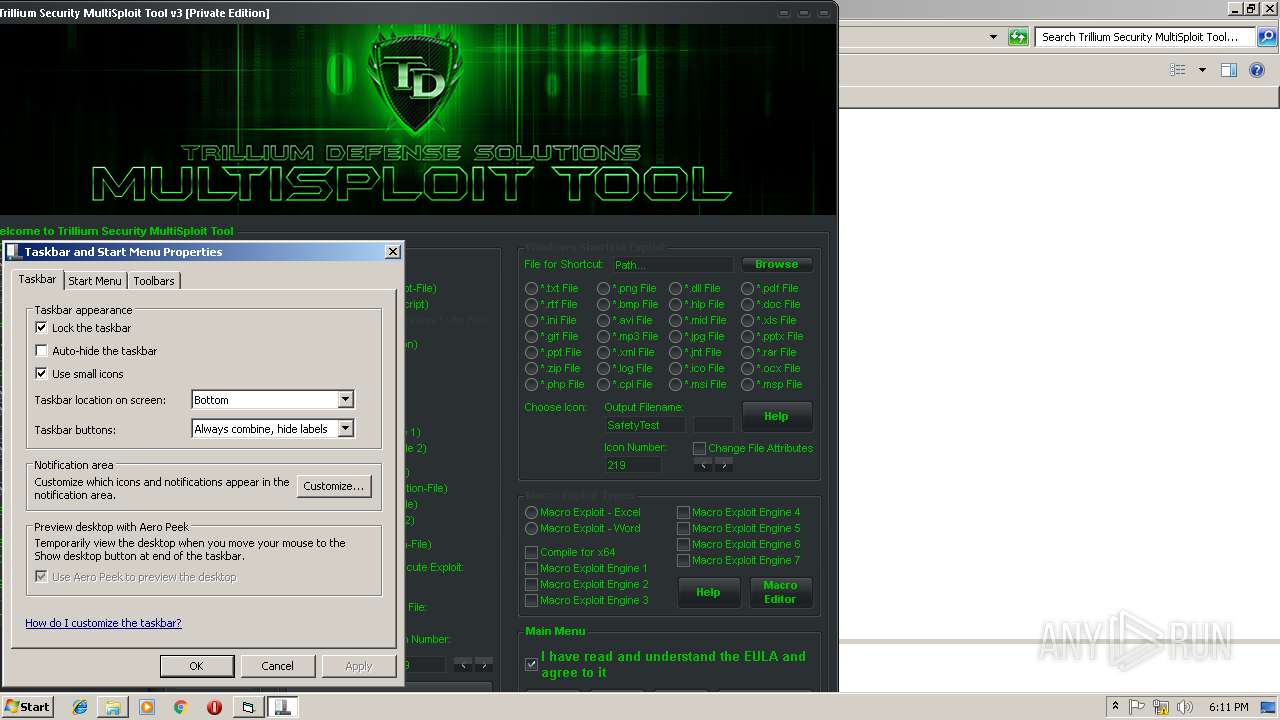Check Compile for x64 option

point(531,552)
